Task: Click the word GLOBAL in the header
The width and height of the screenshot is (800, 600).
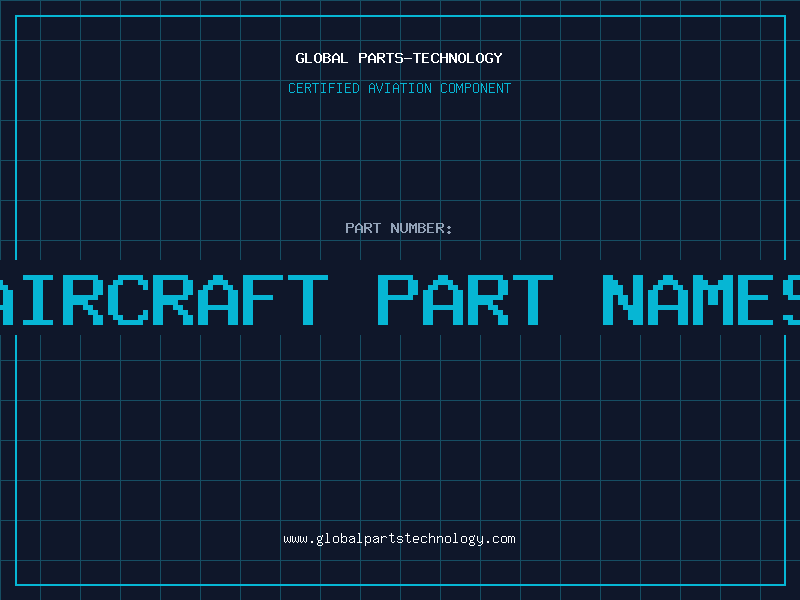Action: 322,58
